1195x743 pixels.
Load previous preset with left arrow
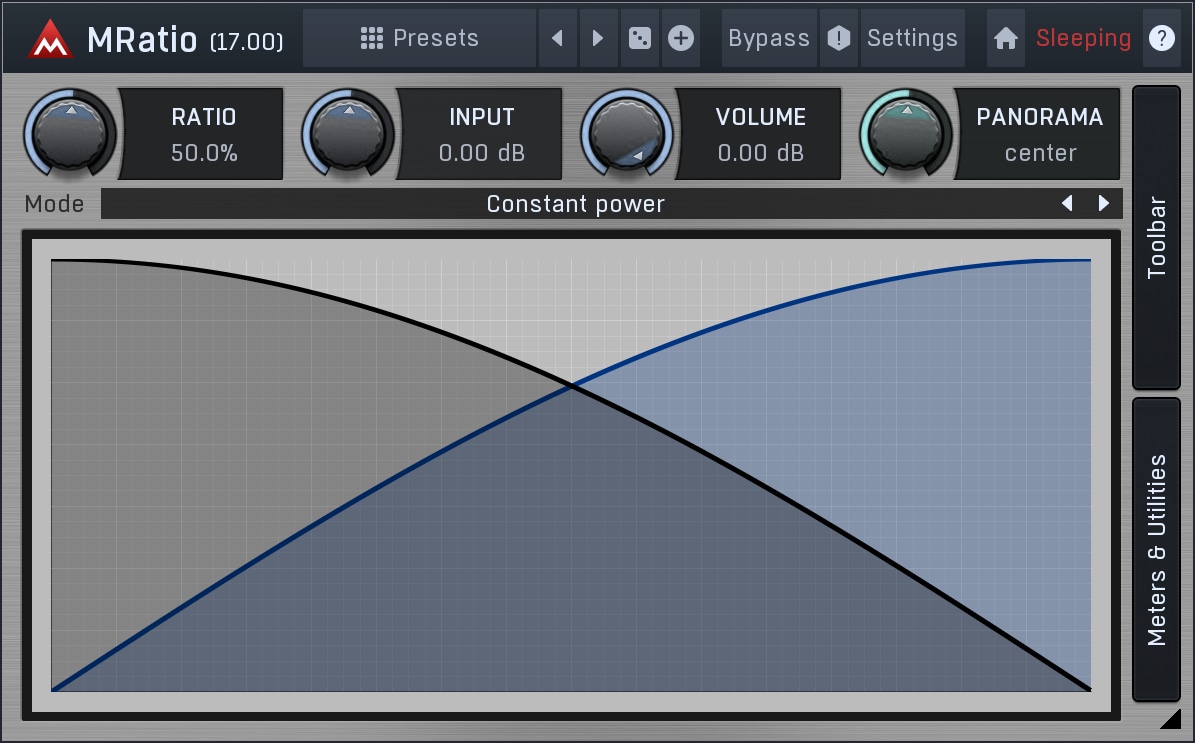pos(557,39)
